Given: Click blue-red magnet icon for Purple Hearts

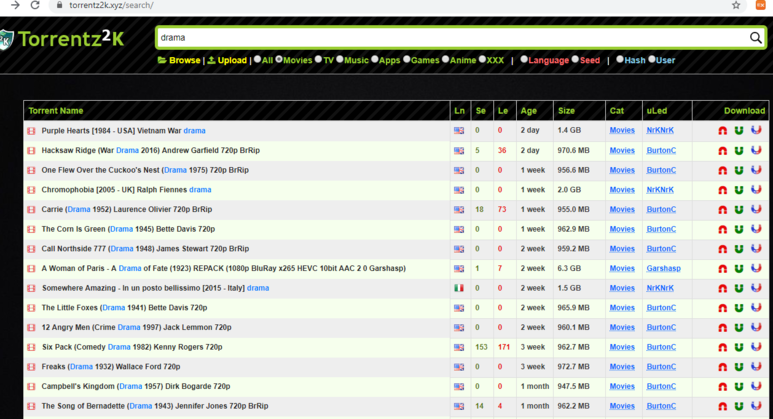Looking at the screenshot, I should (756, 130).
